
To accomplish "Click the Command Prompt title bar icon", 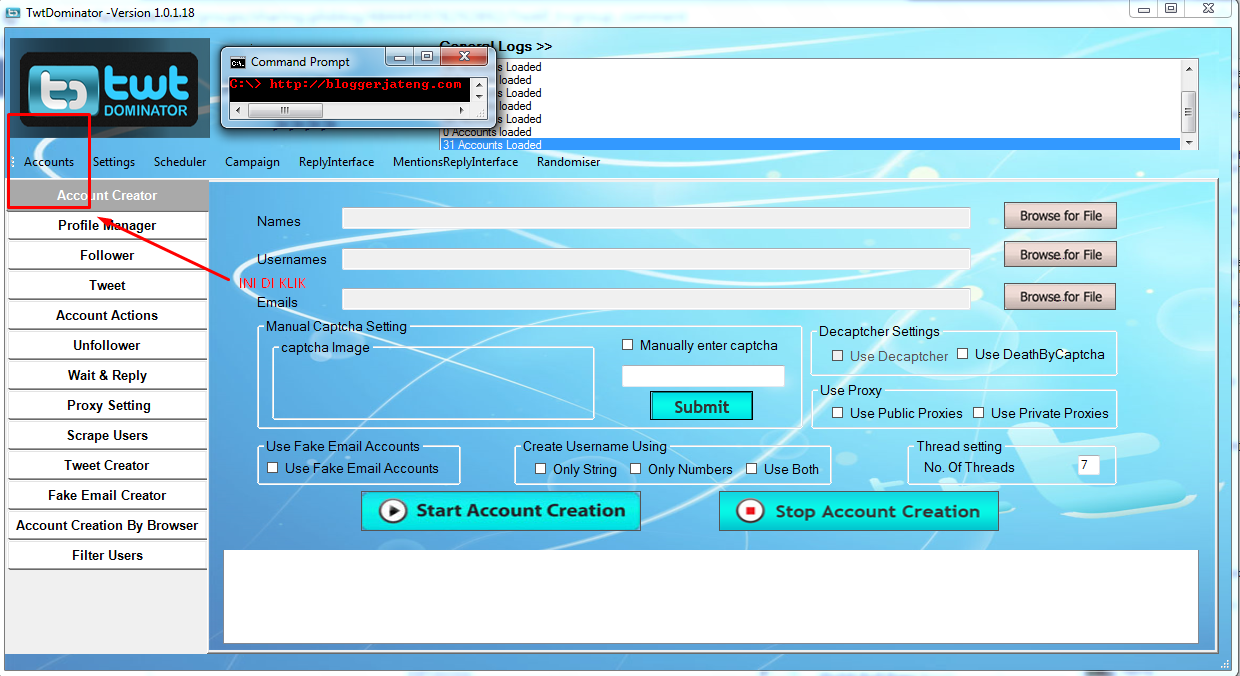I will pyautogui.click(x=237, y=60).
